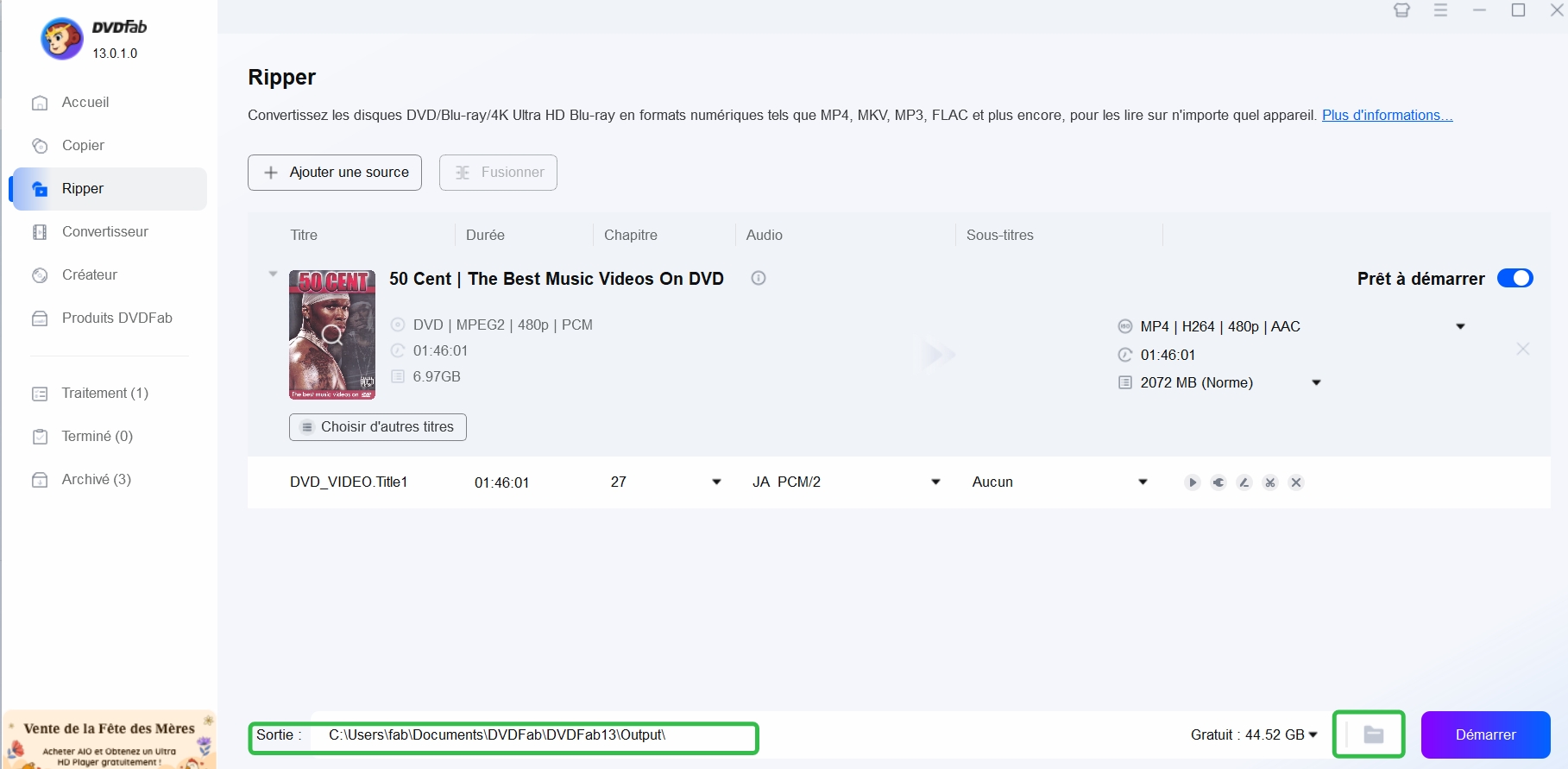The height and width of the screenshot is (769, 1568).
Task: Click the Titre column header
Action: (304, 235)
